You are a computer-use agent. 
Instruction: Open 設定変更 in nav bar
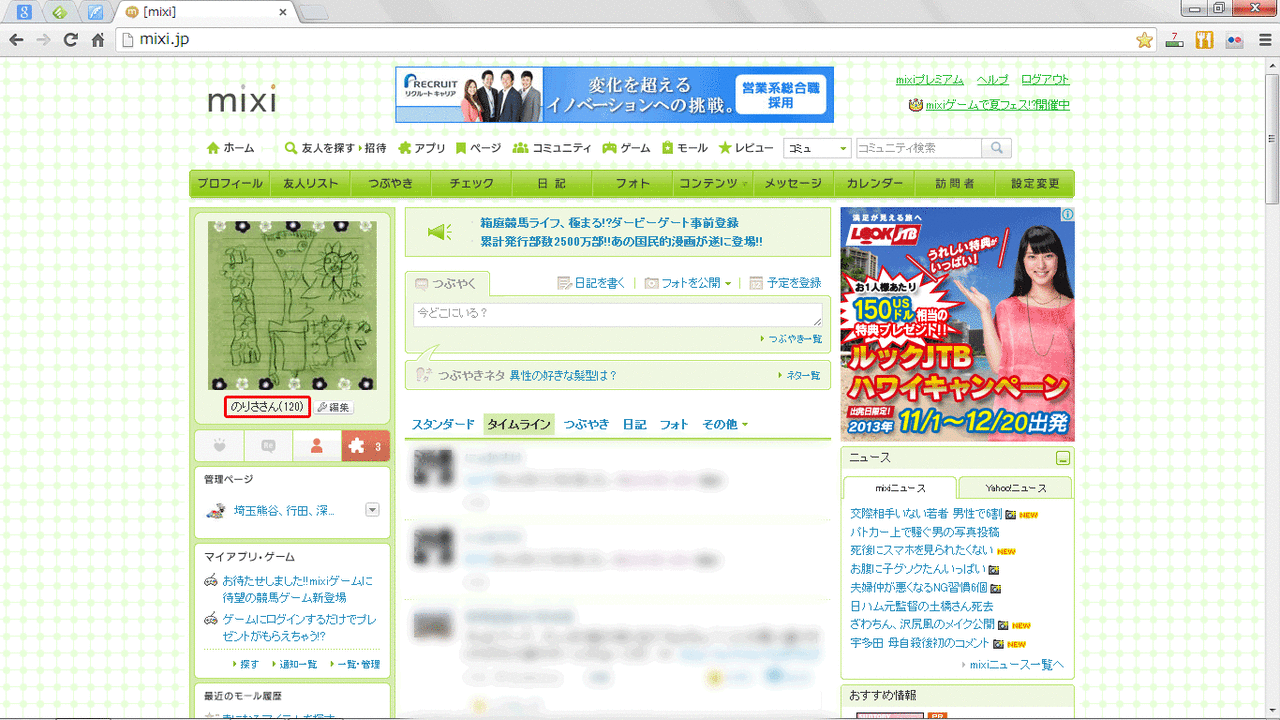1035,184
